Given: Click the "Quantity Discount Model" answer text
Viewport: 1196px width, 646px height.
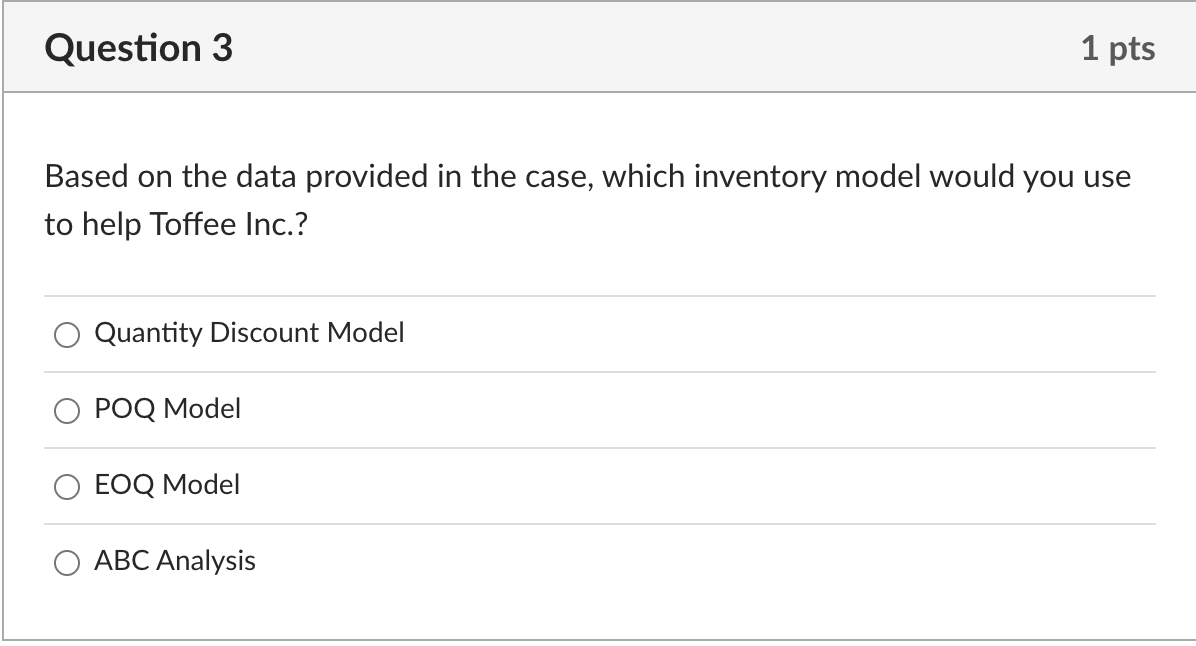Looking at the screenshot, I should pos(249,333).
